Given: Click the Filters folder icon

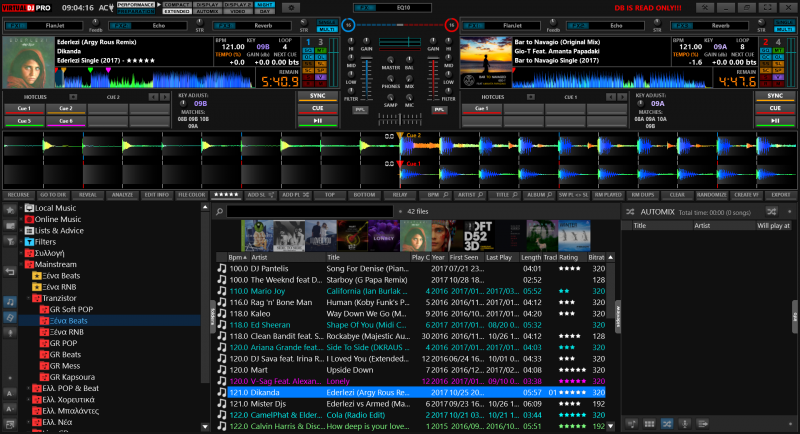Looking at the screenshot, I should point(29,242).
